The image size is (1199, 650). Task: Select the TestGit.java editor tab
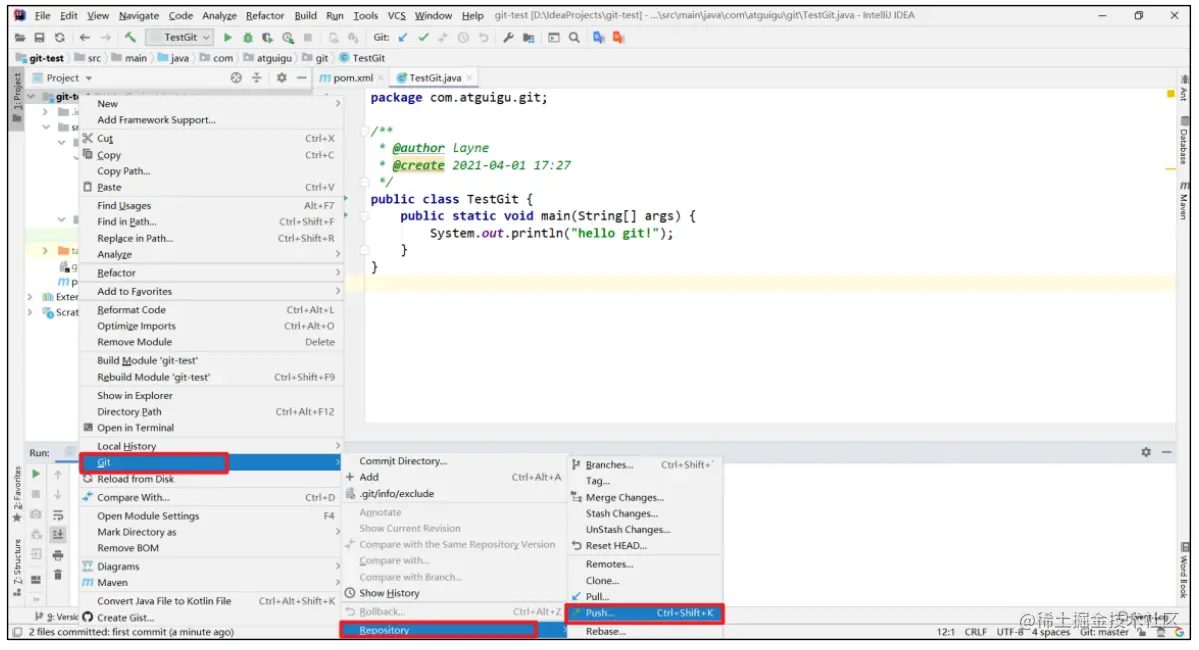point(433,78)
